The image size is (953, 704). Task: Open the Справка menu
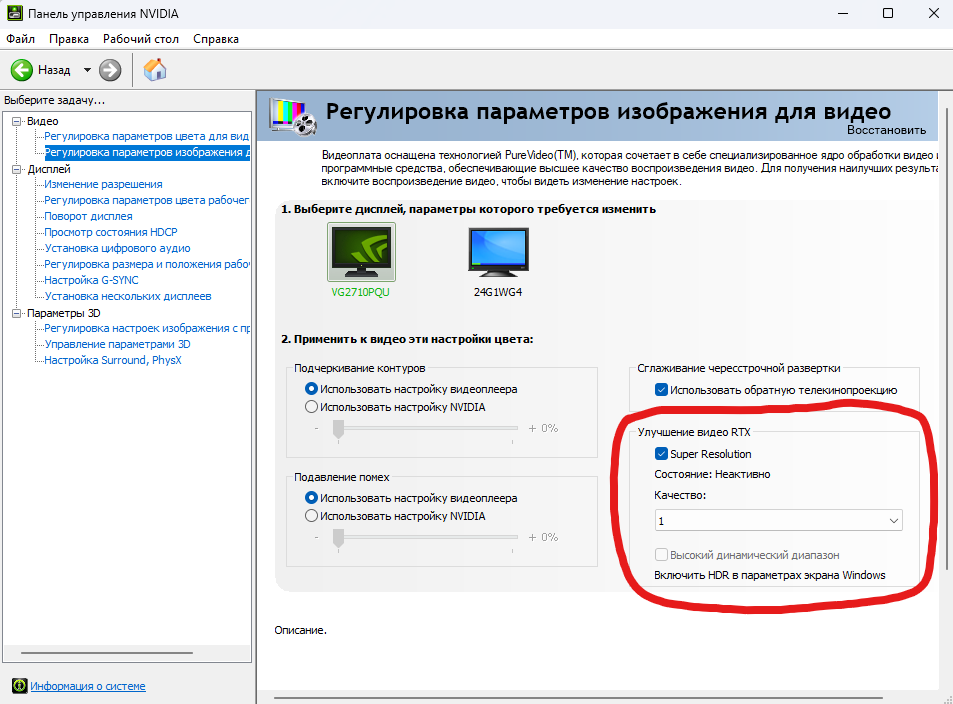[216, 39]
